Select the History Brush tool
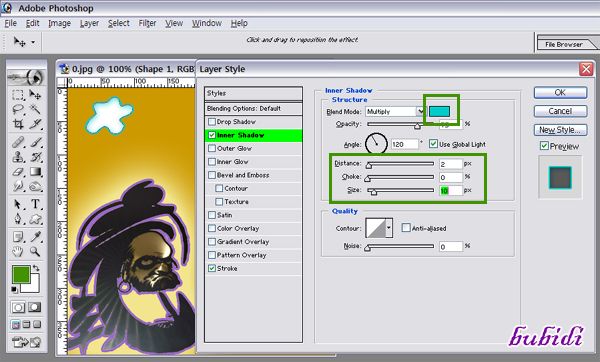The image size is (600, 362). [x=35, y=157]
